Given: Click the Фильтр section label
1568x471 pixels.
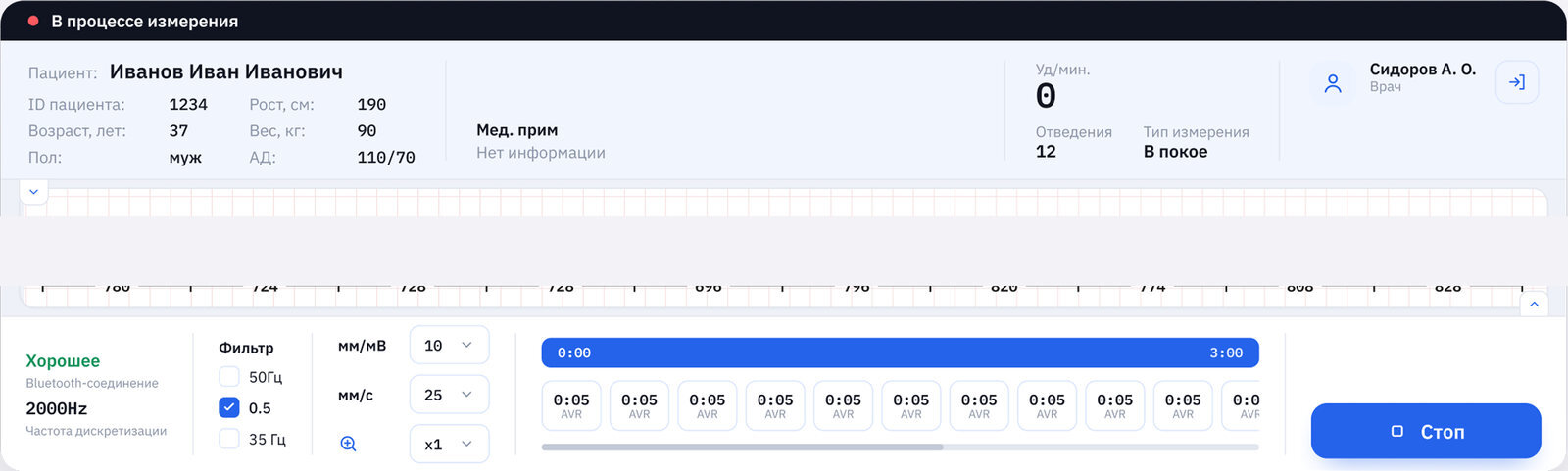Looking at the screenshot, I should [246, 348].
